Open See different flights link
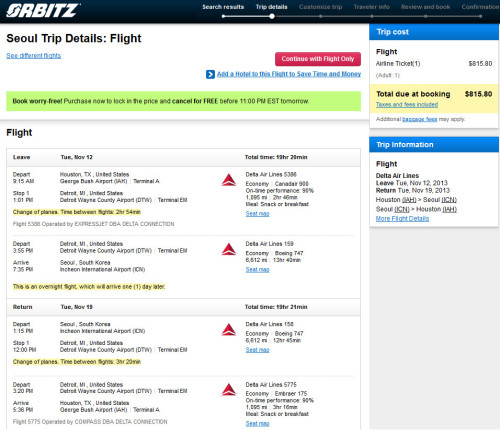 tap(34, 55)
